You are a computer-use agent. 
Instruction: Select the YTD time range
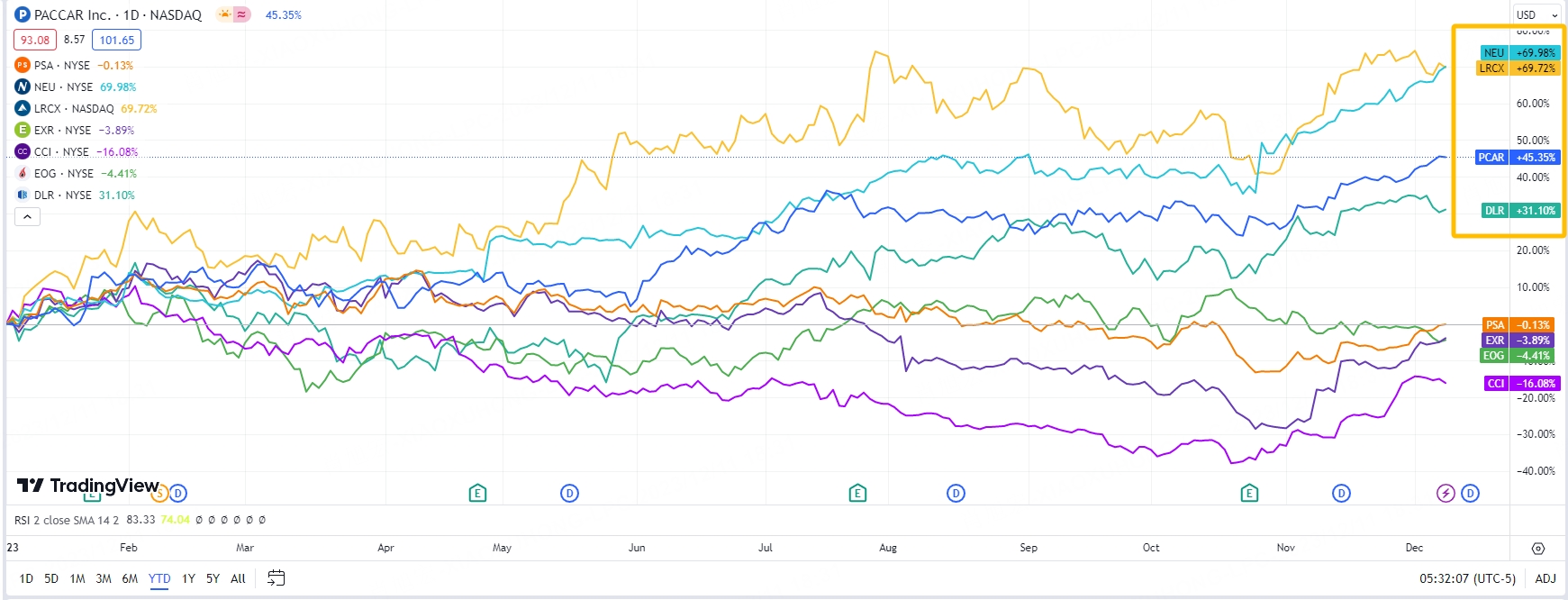point(159,578)
